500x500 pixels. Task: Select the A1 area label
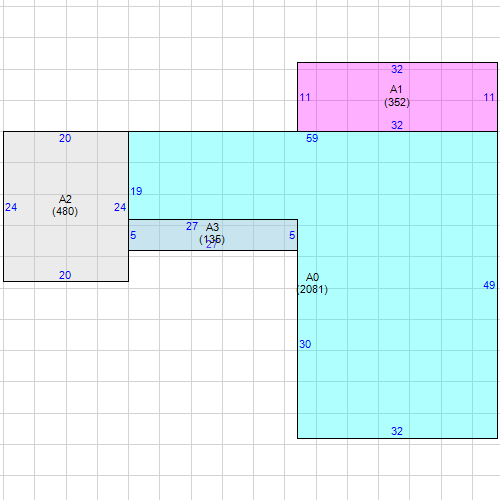point(396,89)
